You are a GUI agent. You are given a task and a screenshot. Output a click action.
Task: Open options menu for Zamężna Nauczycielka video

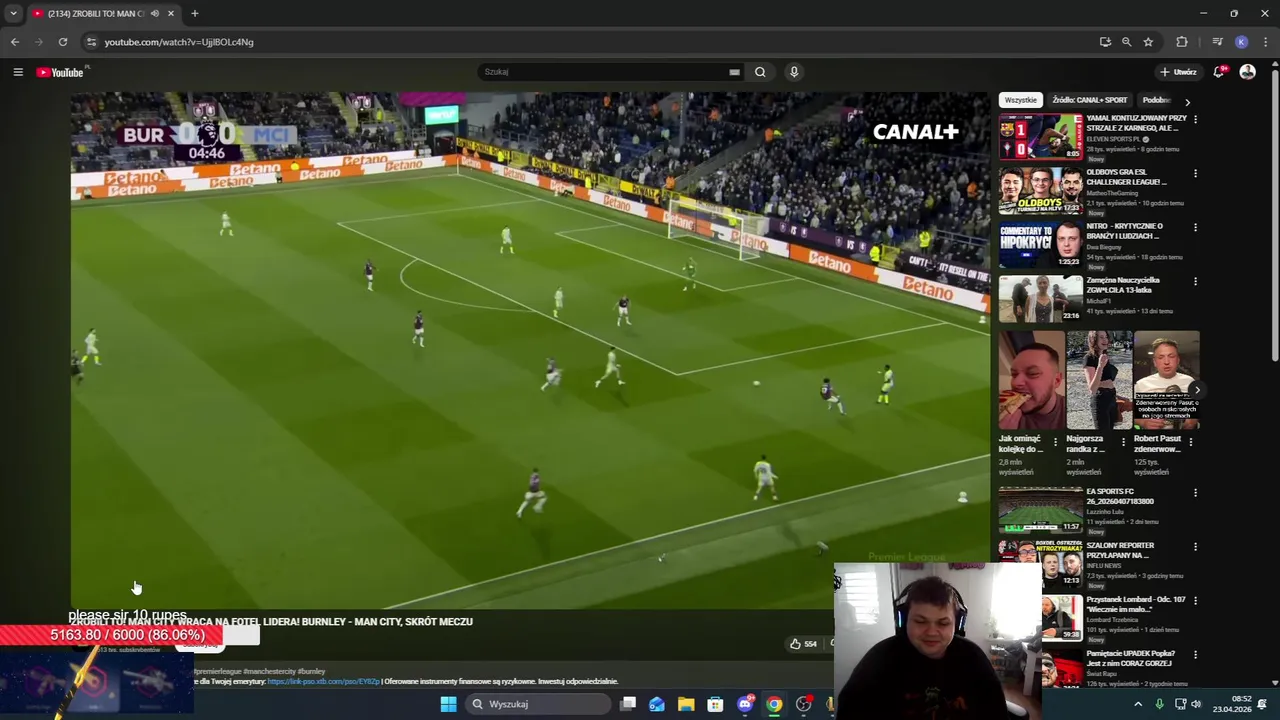(1195, 281)
